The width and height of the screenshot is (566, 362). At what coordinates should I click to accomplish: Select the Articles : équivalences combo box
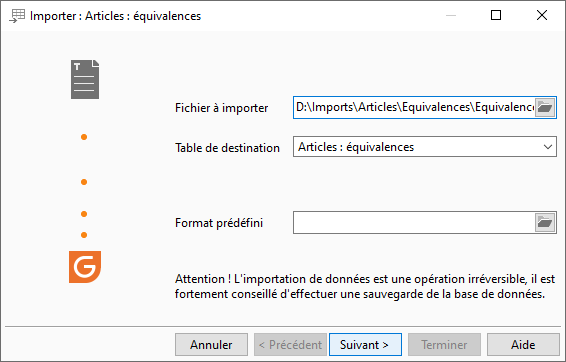point(424,147)
